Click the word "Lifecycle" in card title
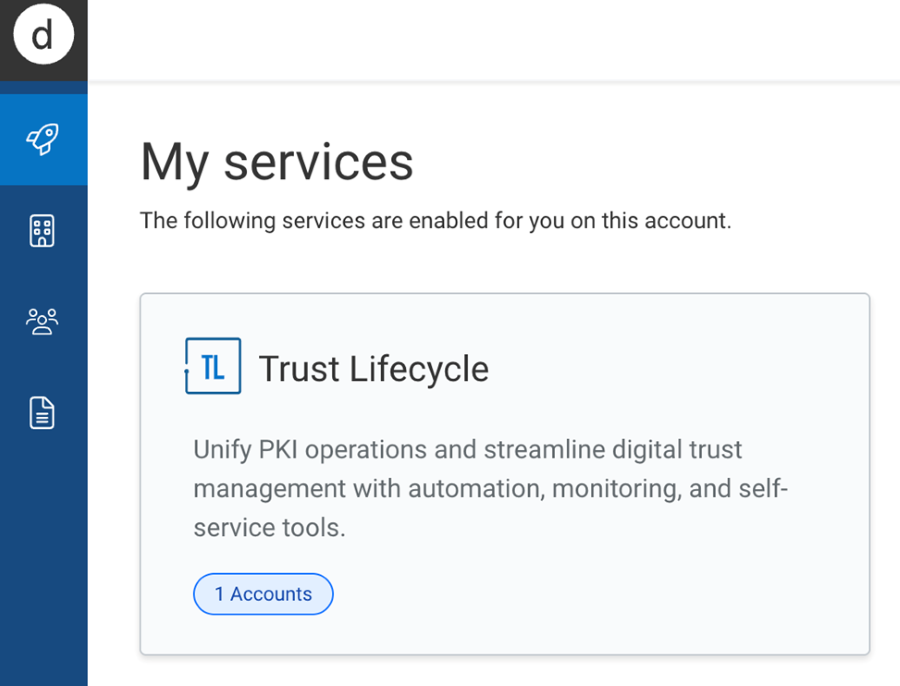Image resolution: width=900 pixels, height=686 pixels. coord(418,369)
